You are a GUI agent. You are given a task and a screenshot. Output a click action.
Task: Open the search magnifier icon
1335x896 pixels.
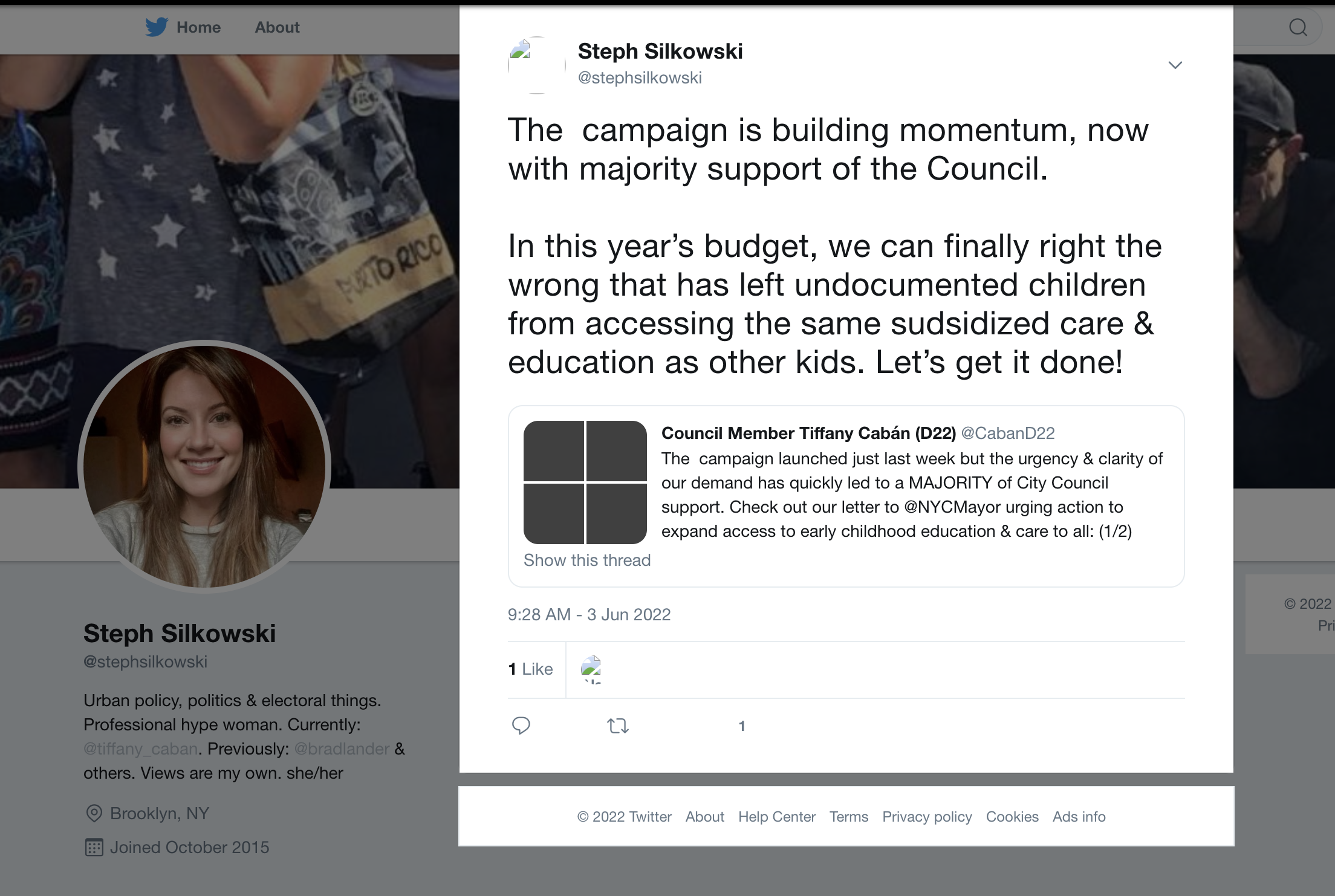pos(1298,27)
